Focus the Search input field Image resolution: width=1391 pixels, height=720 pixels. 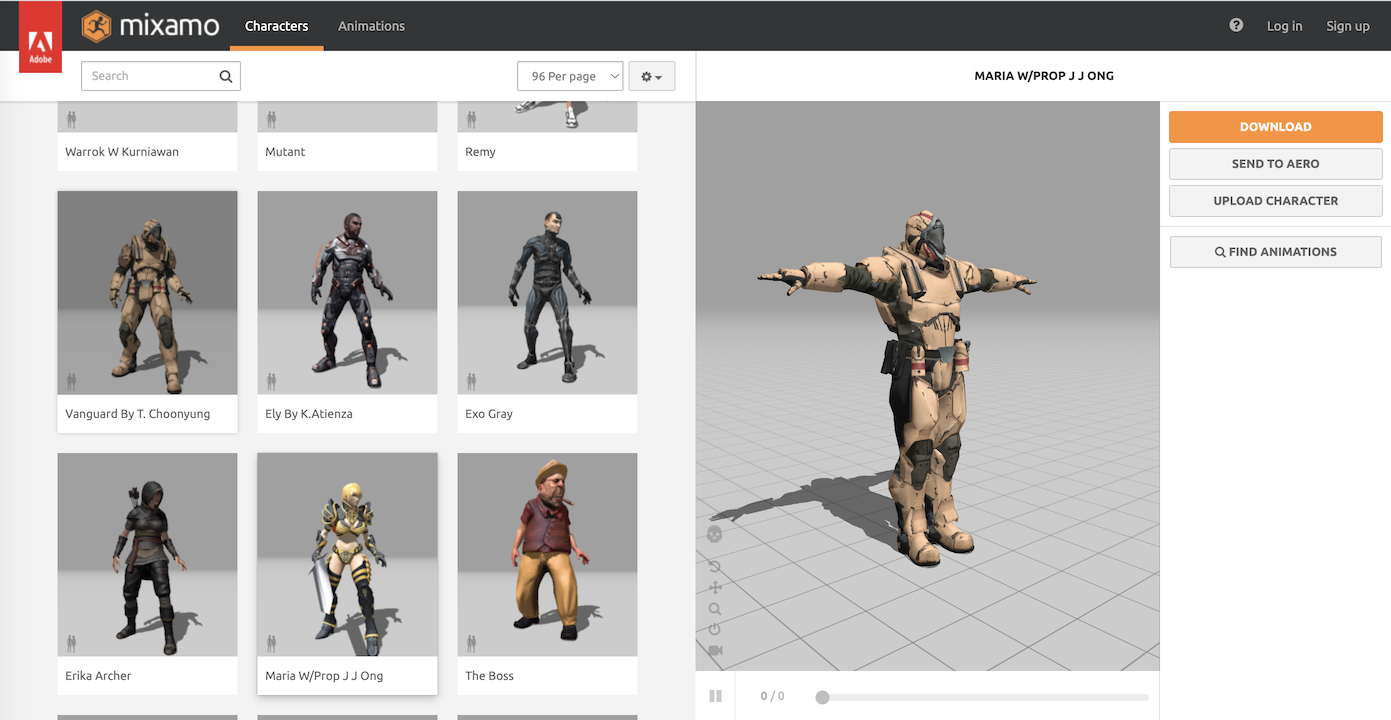pos(161,76)
